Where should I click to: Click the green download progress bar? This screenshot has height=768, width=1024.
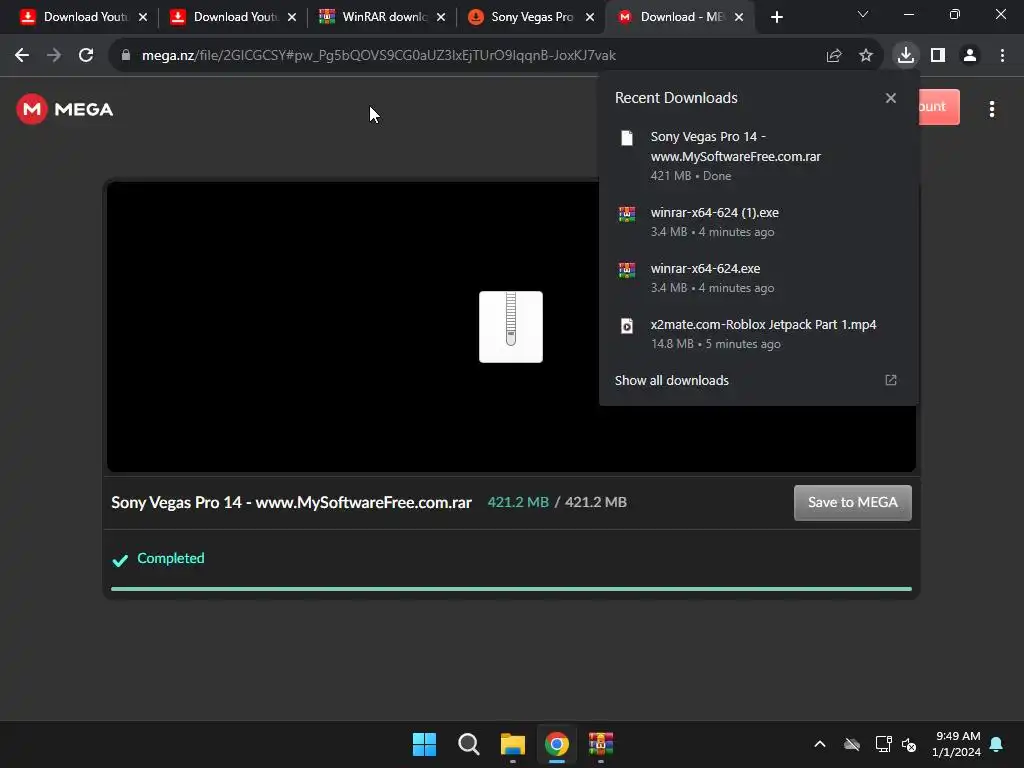[x=511, y=589]
